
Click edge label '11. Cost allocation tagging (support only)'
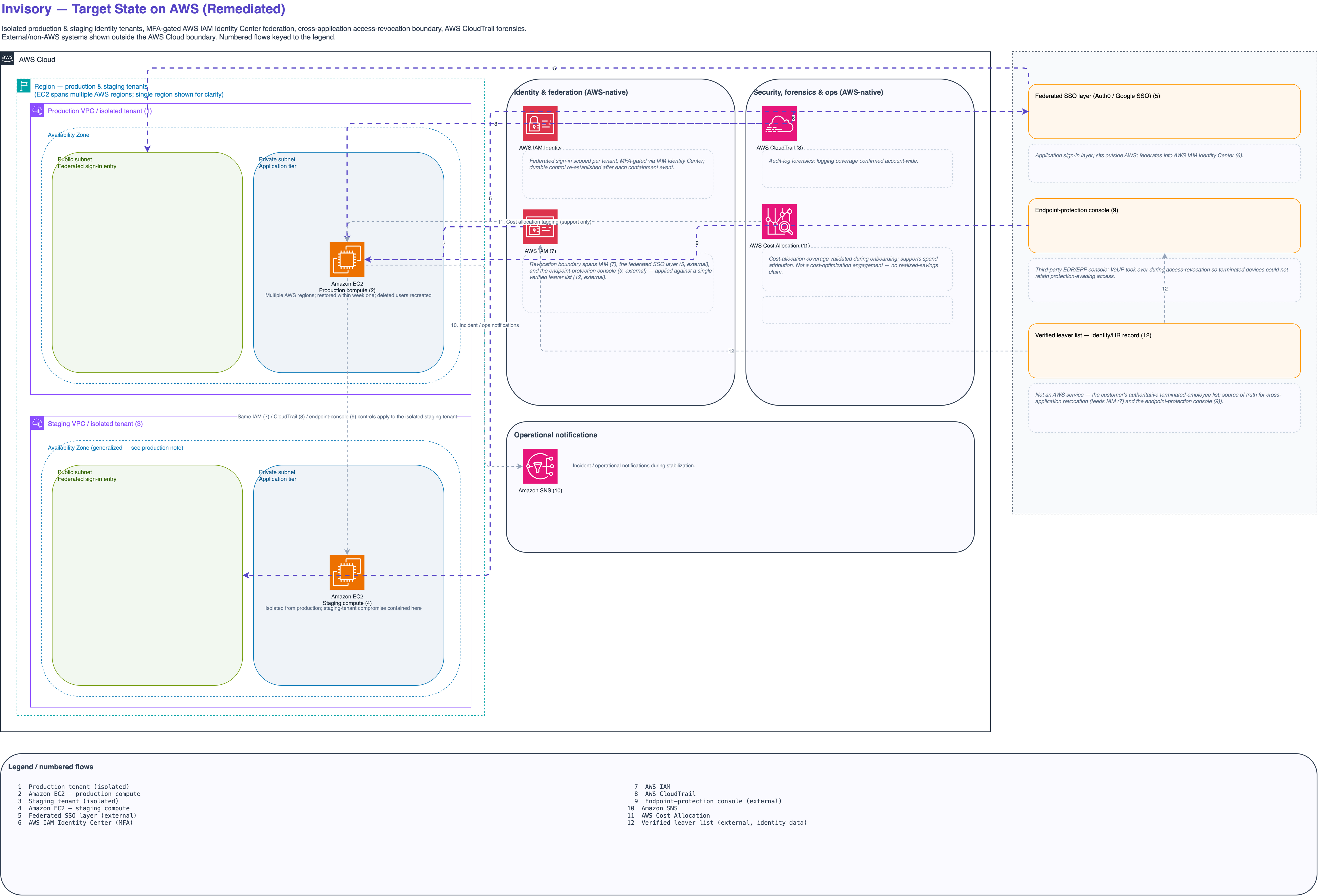click(x=544, y=222)
